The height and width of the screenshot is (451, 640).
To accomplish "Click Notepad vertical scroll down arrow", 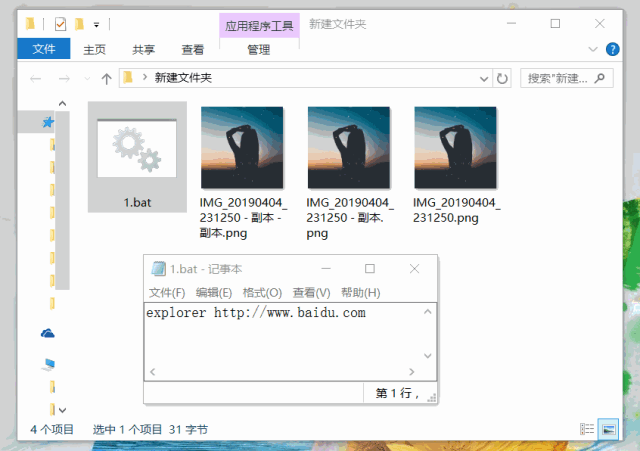I will 427,355.
